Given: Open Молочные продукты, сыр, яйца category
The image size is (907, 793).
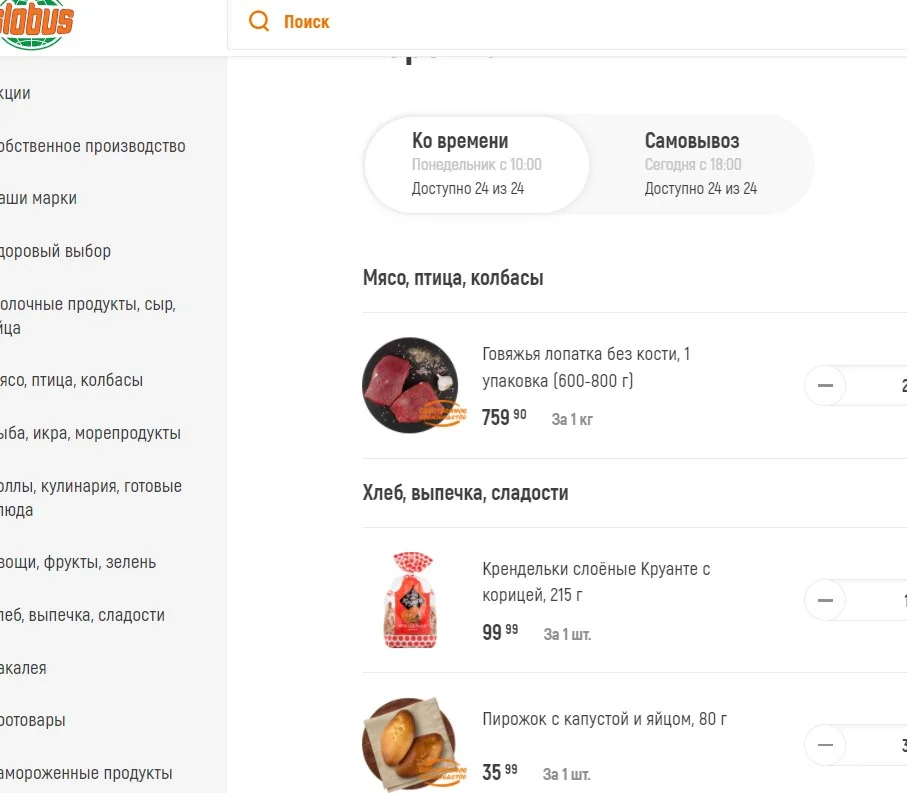Looking at the screenshot, I should pyautogui.click(x=85, y=315).
